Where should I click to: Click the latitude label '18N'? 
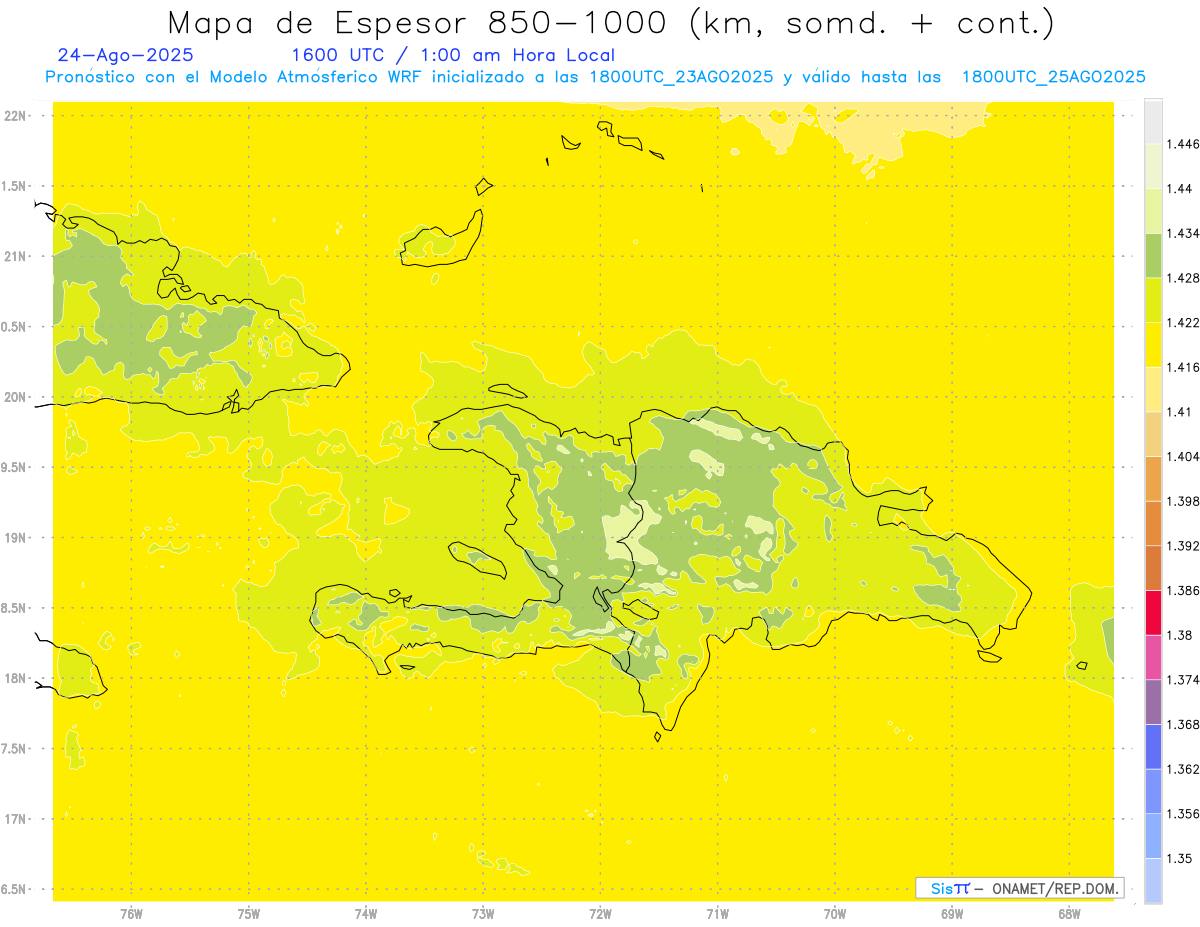[x=16, y=679]
